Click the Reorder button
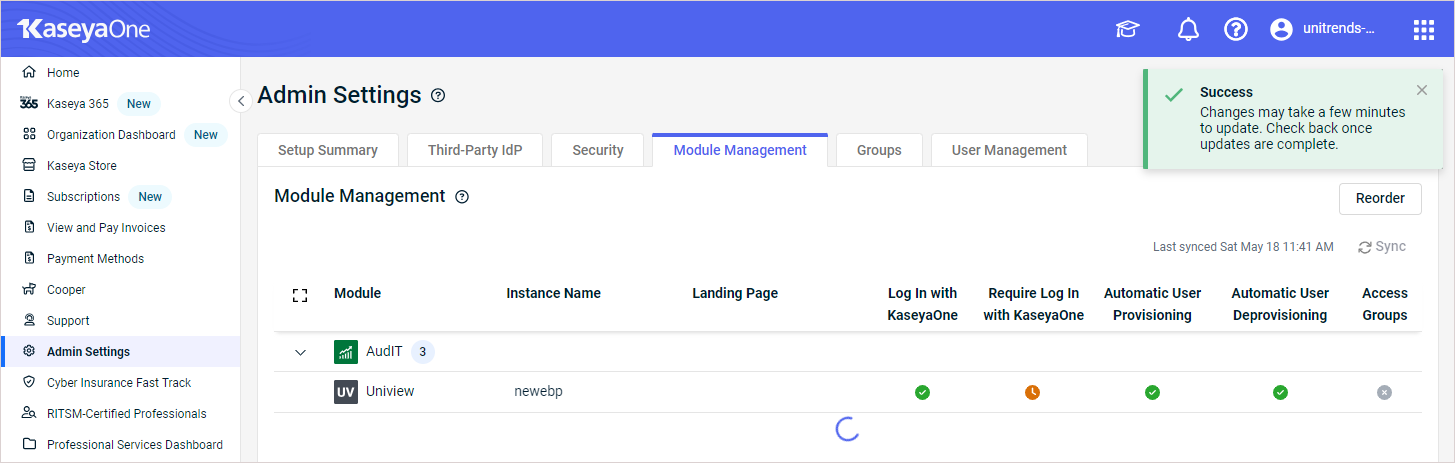1455x463 pixels. 1380,198
